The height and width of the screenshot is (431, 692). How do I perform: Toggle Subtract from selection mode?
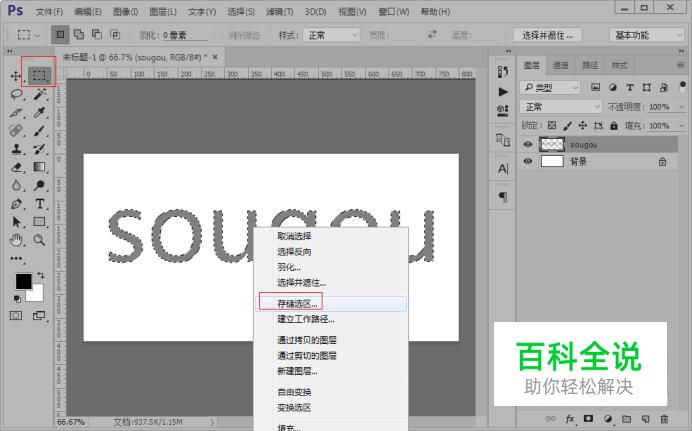coord(97,34)
